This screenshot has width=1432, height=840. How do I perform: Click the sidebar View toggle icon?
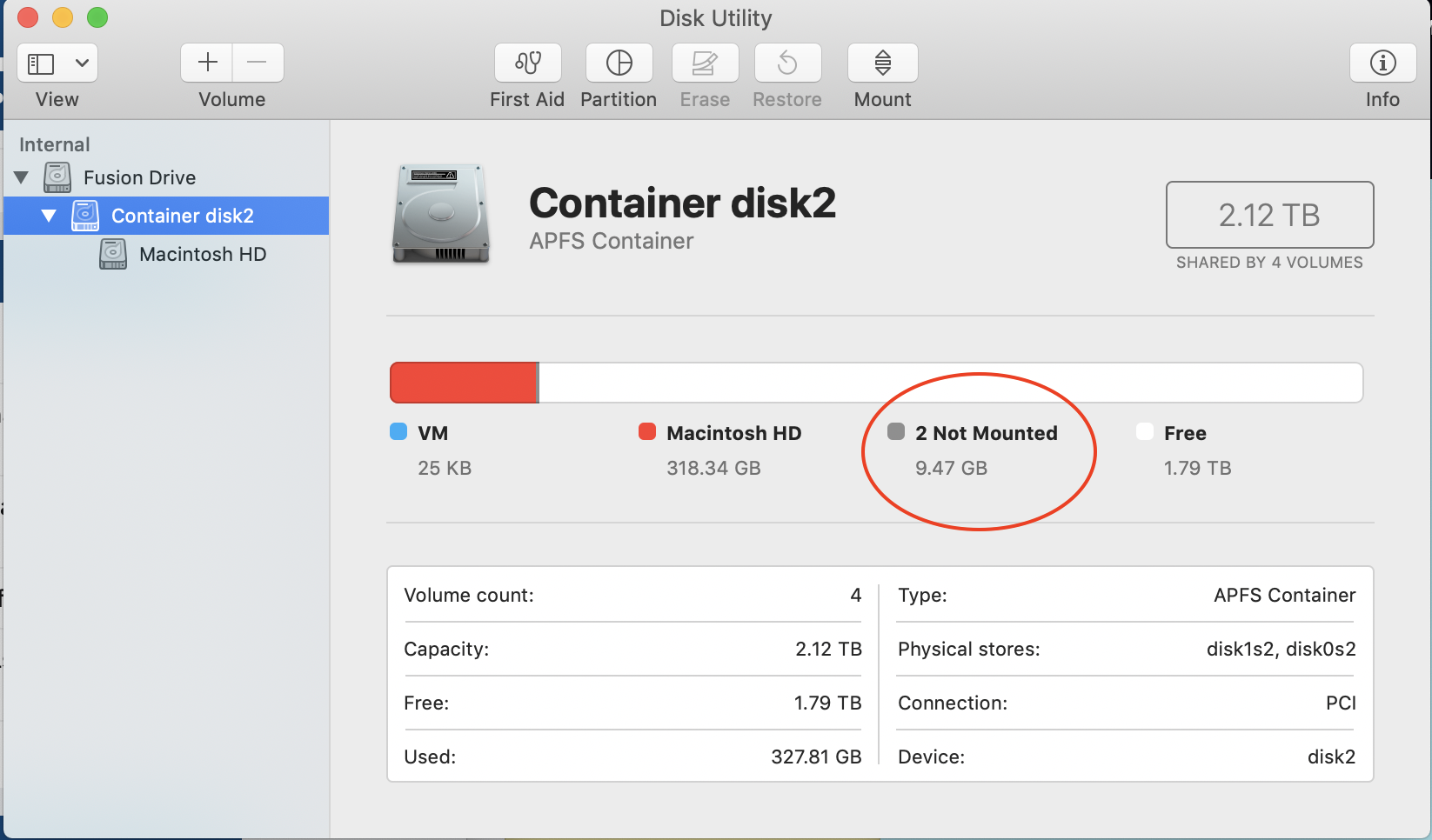click(41, 63)
